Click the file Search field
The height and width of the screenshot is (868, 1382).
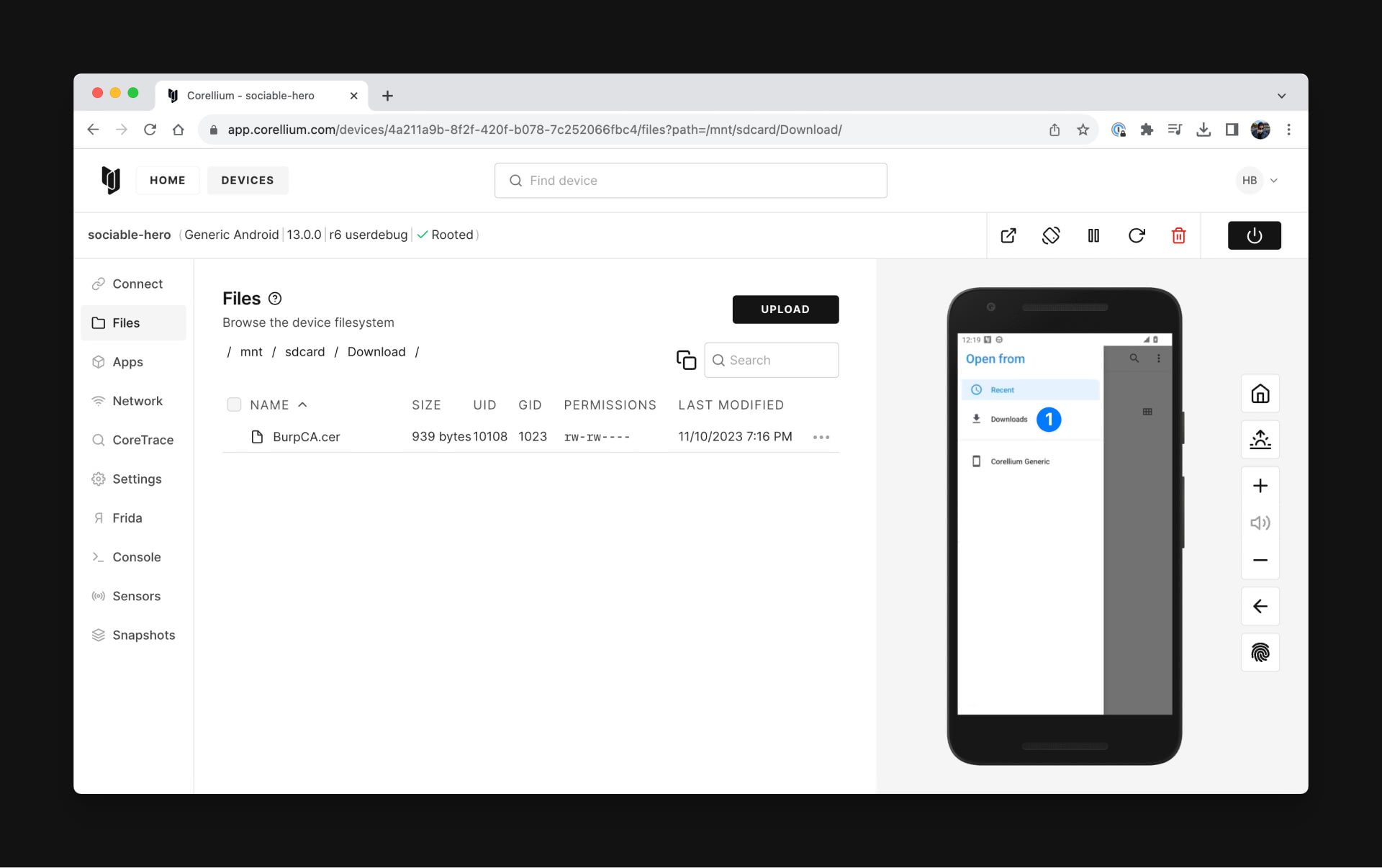pyautogui.click(x=771, y=360)
